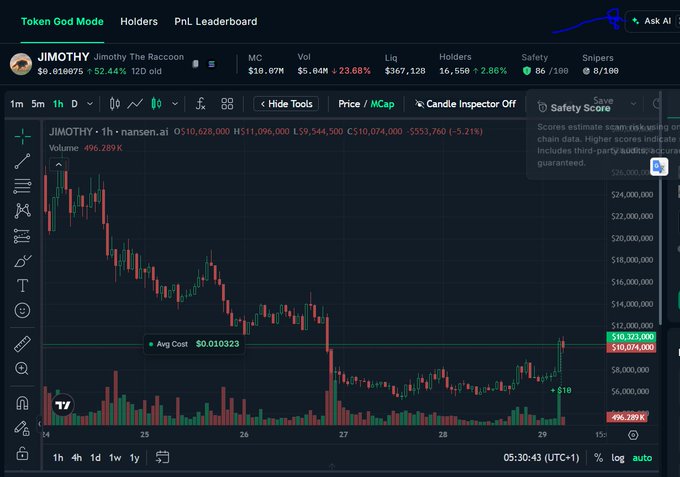Select the crosshair cursor tool

point(22,136)
